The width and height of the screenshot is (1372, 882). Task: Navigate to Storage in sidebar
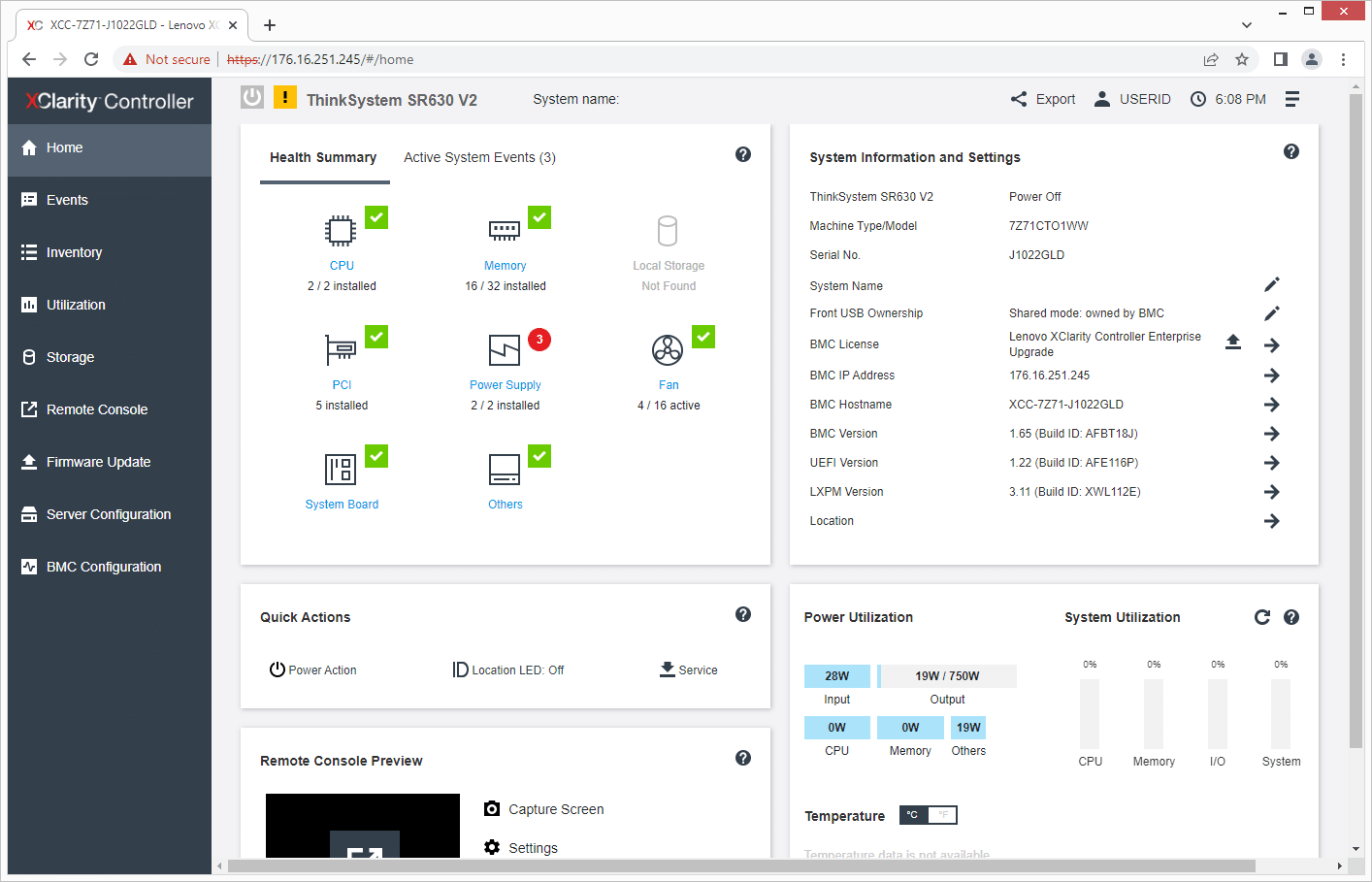[x=110, y=357]
